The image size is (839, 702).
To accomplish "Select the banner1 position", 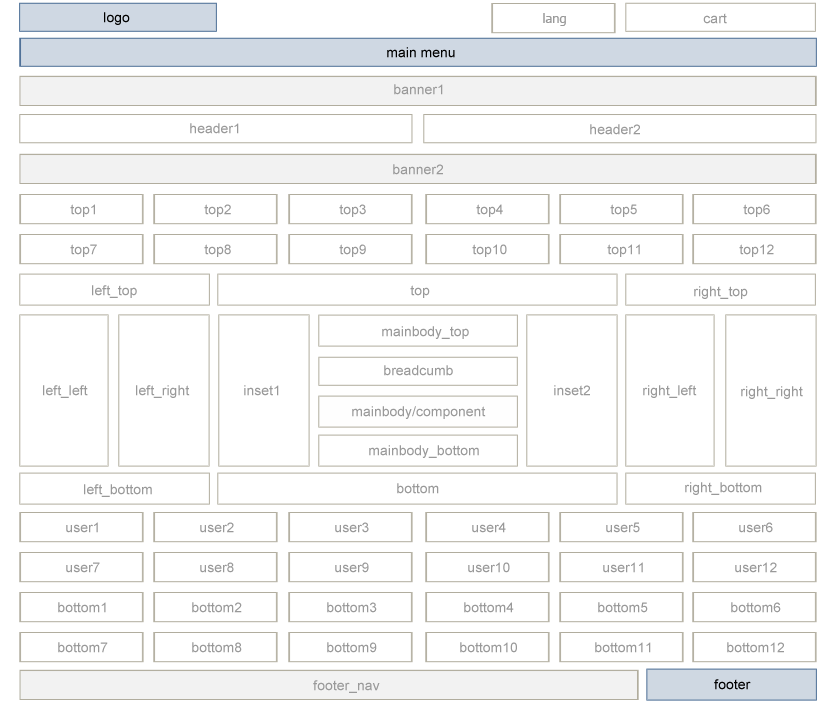I will (x=418, y=90).
